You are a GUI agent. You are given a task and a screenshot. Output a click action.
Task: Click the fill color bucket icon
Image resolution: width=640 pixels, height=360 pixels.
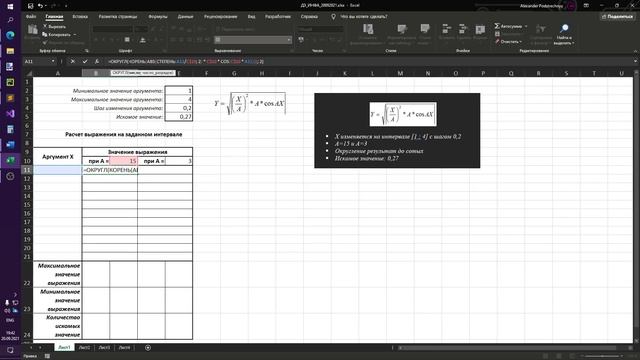coord(142,40)
